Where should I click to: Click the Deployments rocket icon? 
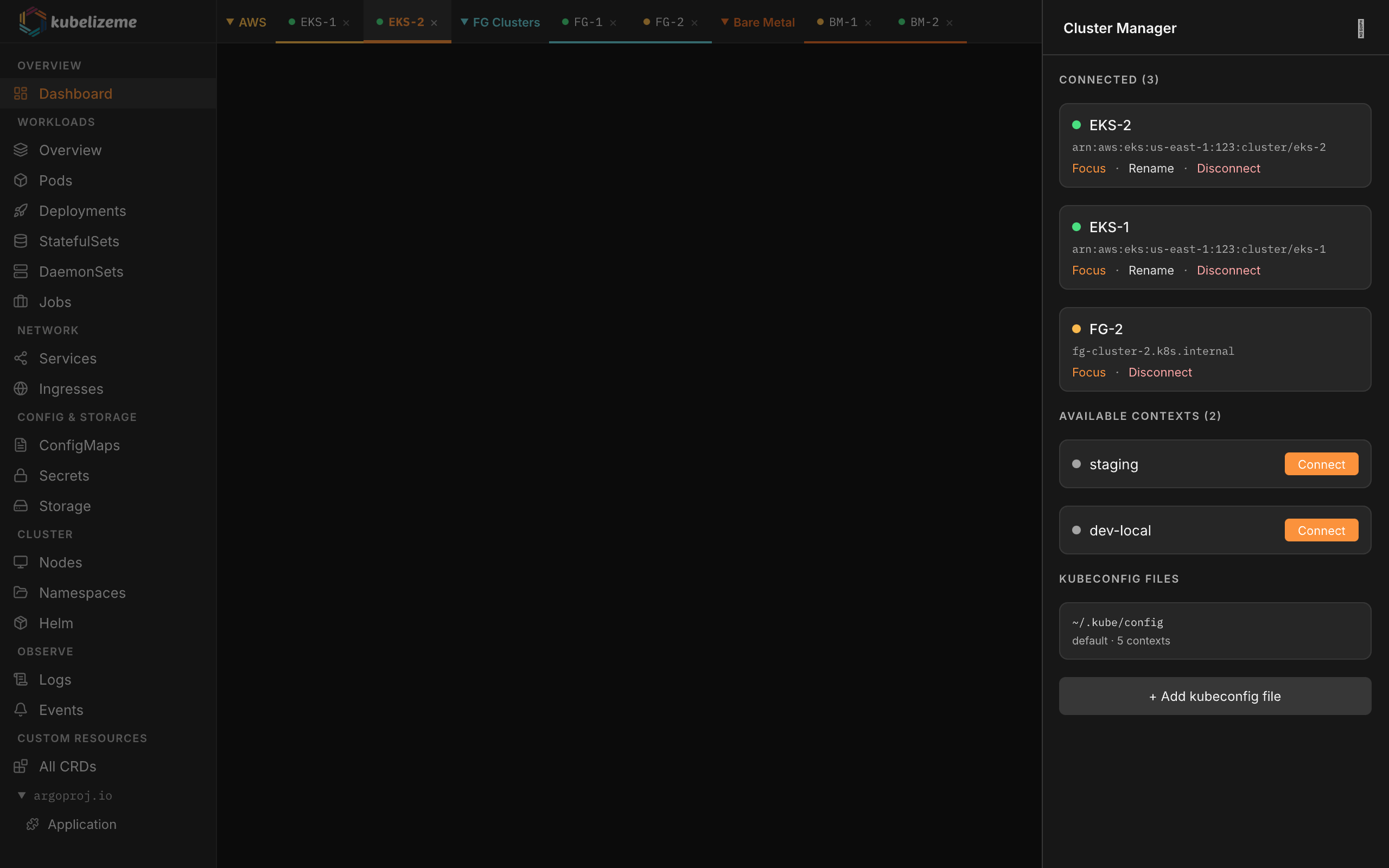21,210
